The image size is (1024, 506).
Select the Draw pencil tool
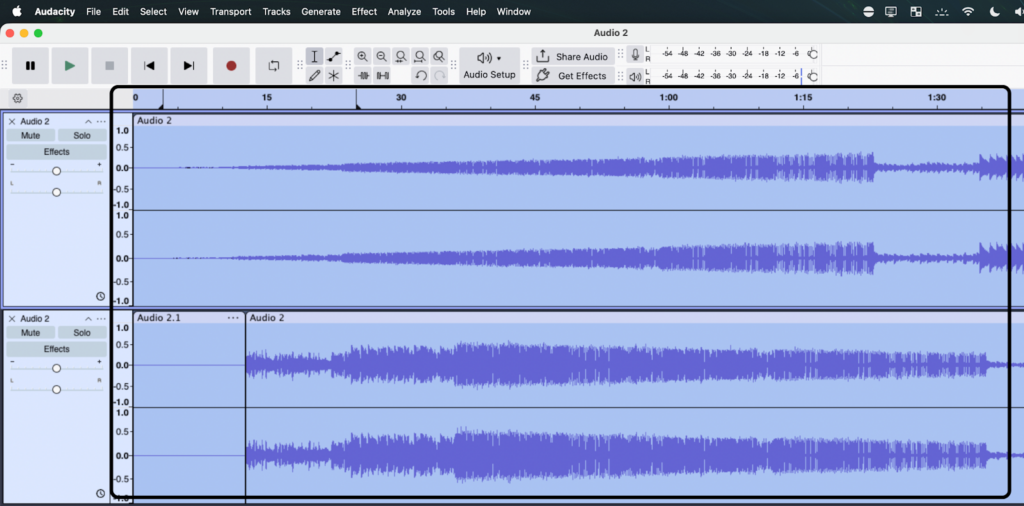(x=314, y=76)
